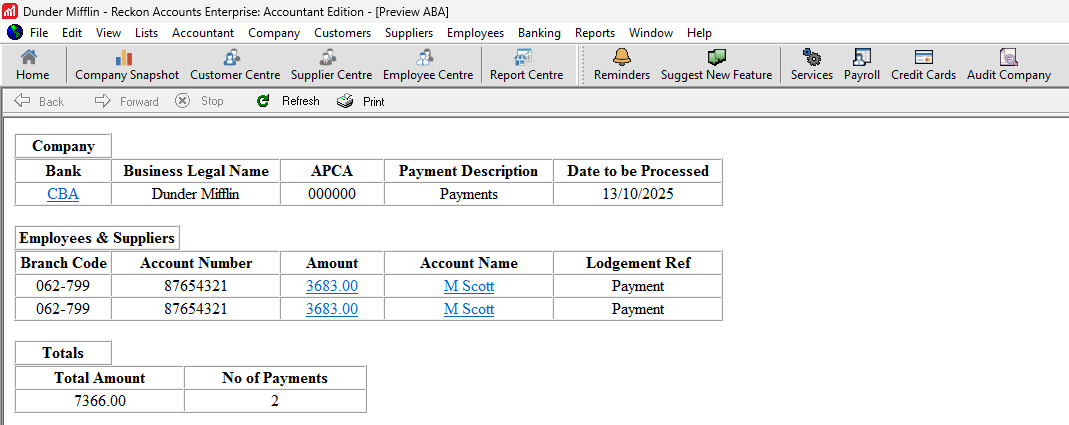The width and height of the screenshot is (1069, 425).
Task: Open first row M Scott link
Action: point(468,286)
